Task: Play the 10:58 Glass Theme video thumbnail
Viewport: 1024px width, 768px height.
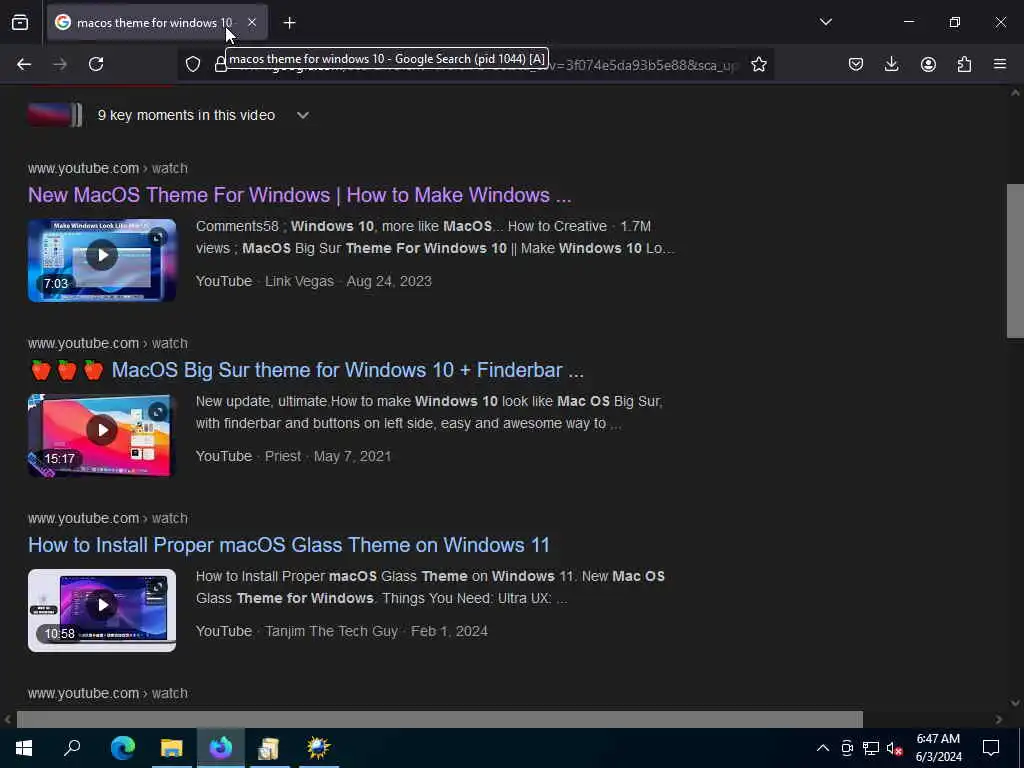Action: [x=102, y=610]
